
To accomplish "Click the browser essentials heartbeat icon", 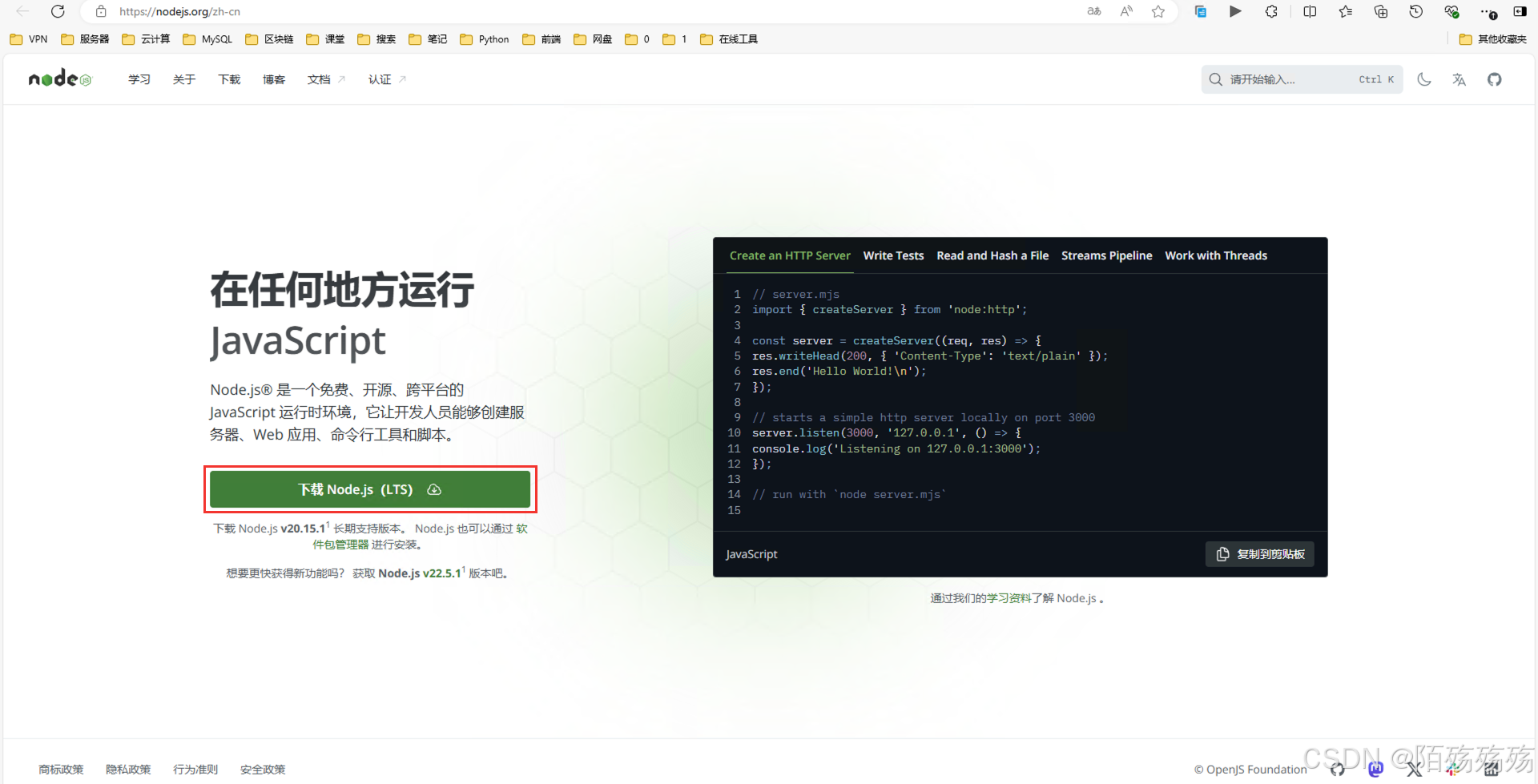I will [1451, 11].
